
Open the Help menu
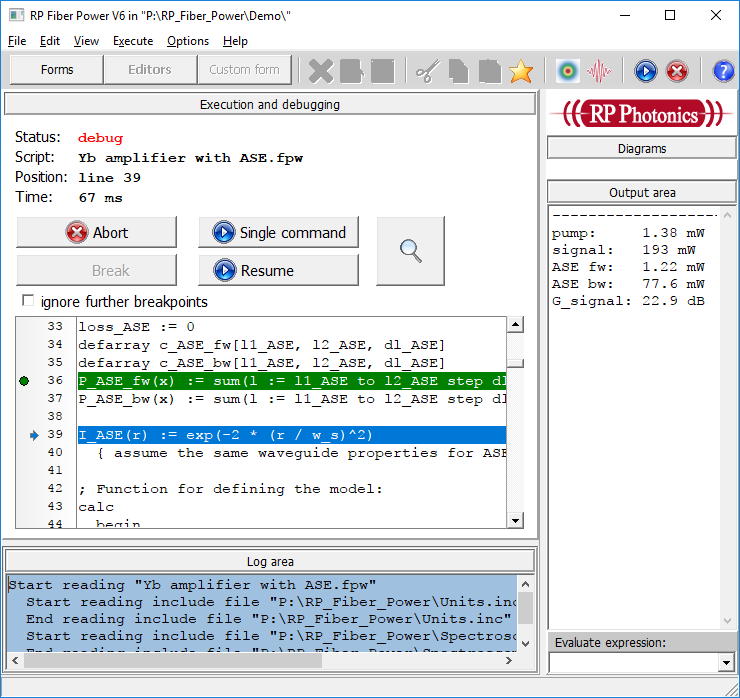pyautogui.click(x=235, y=41)
